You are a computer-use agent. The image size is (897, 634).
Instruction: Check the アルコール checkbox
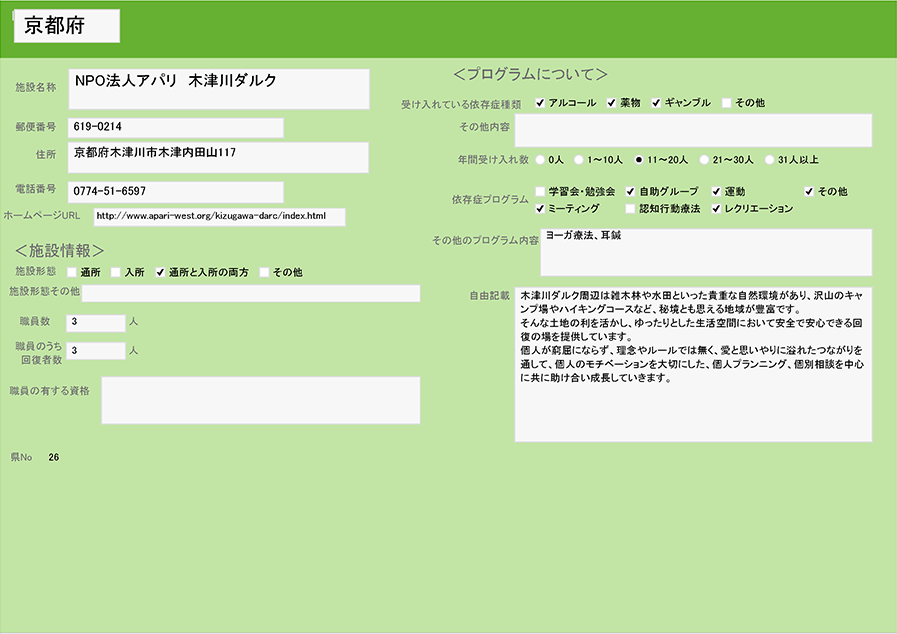coord(541,103)
